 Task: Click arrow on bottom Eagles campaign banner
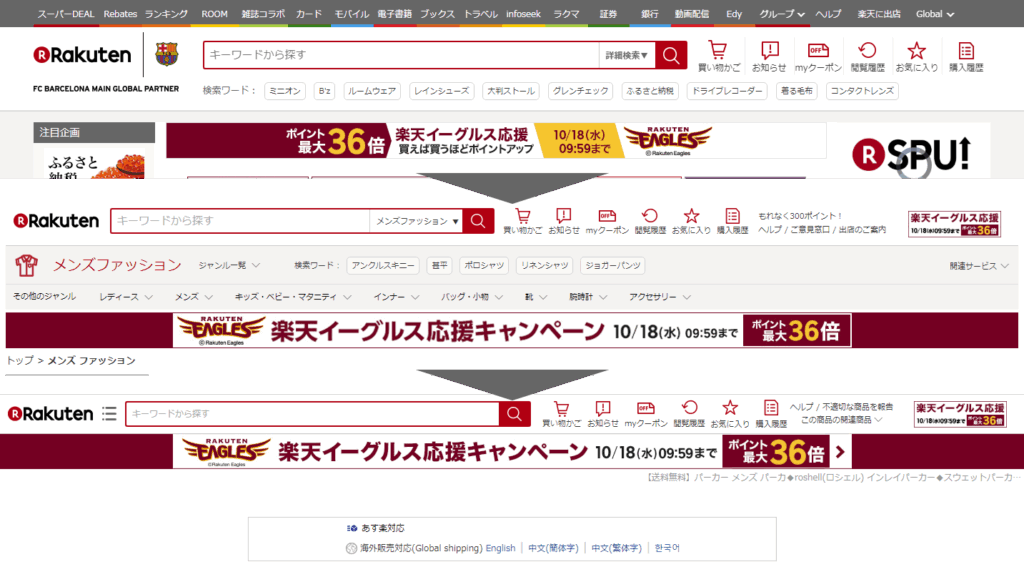(x=840, y=452)
